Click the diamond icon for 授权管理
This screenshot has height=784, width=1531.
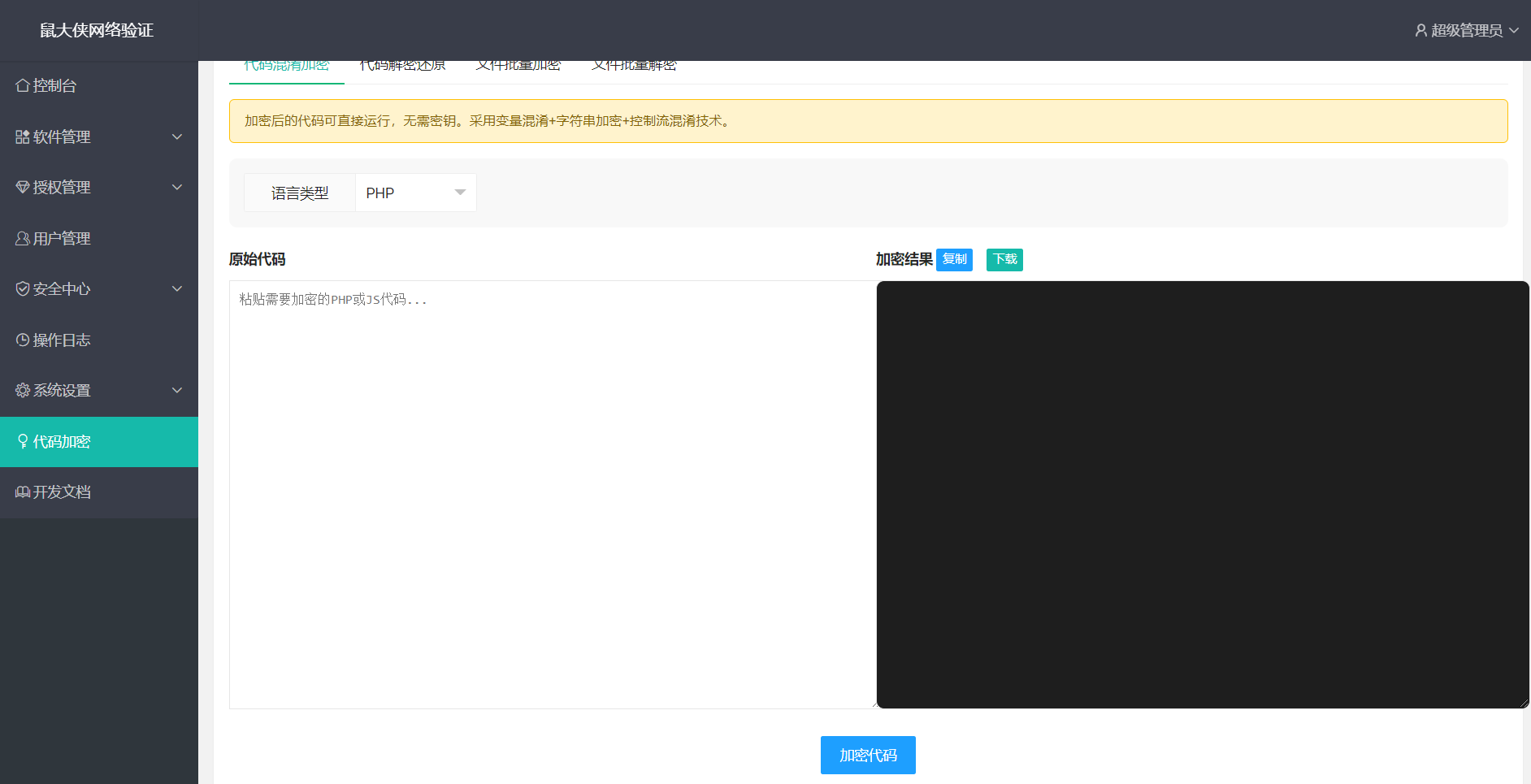tap(23, 187)
